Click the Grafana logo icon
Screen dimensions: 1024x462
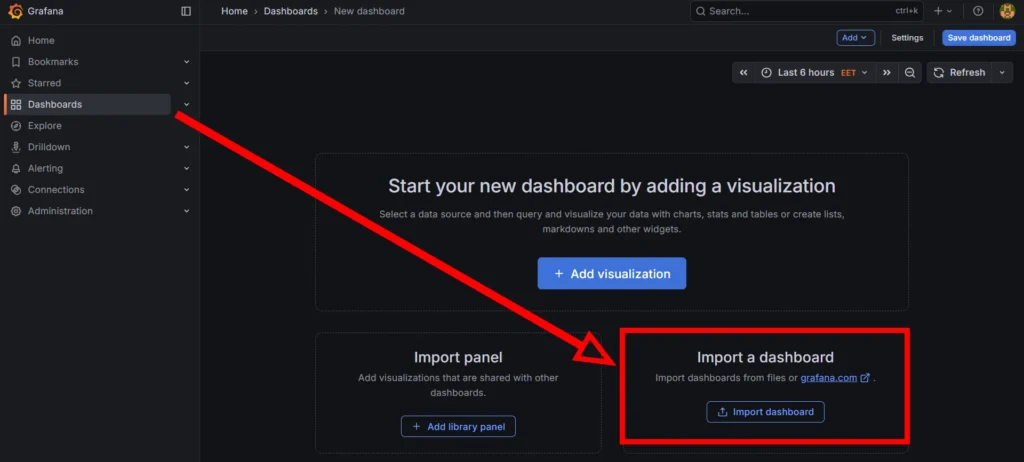click(x=15, y=11)
